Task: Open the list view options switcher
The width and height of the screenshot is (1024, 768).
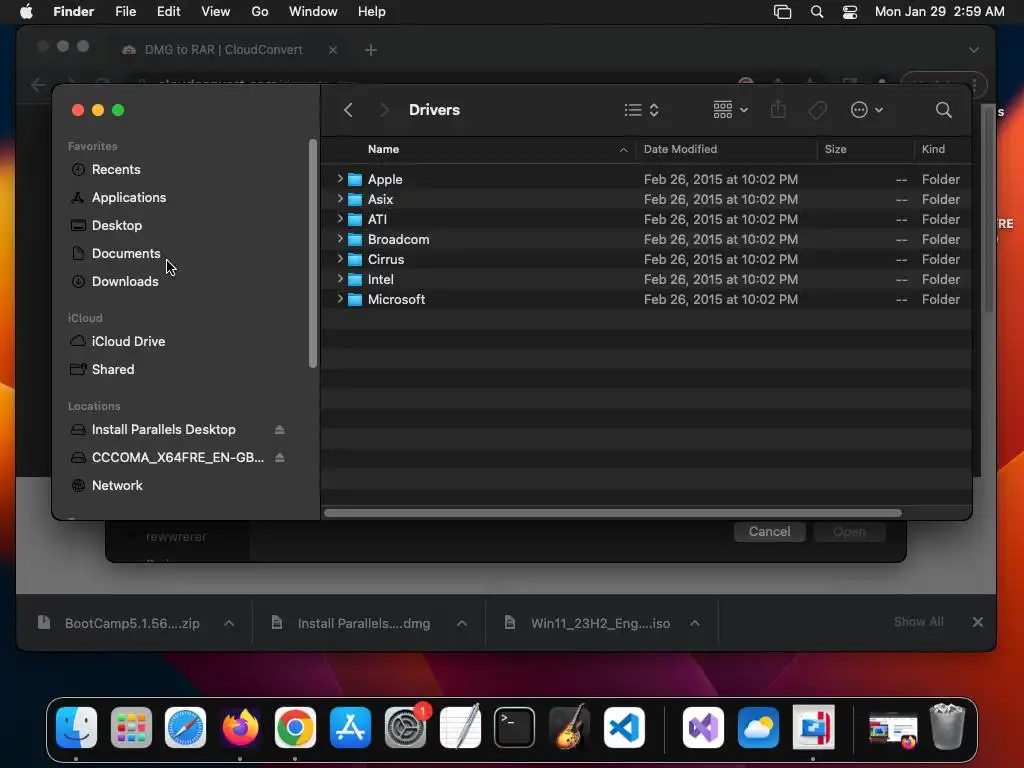Action: tap(641, 110)
